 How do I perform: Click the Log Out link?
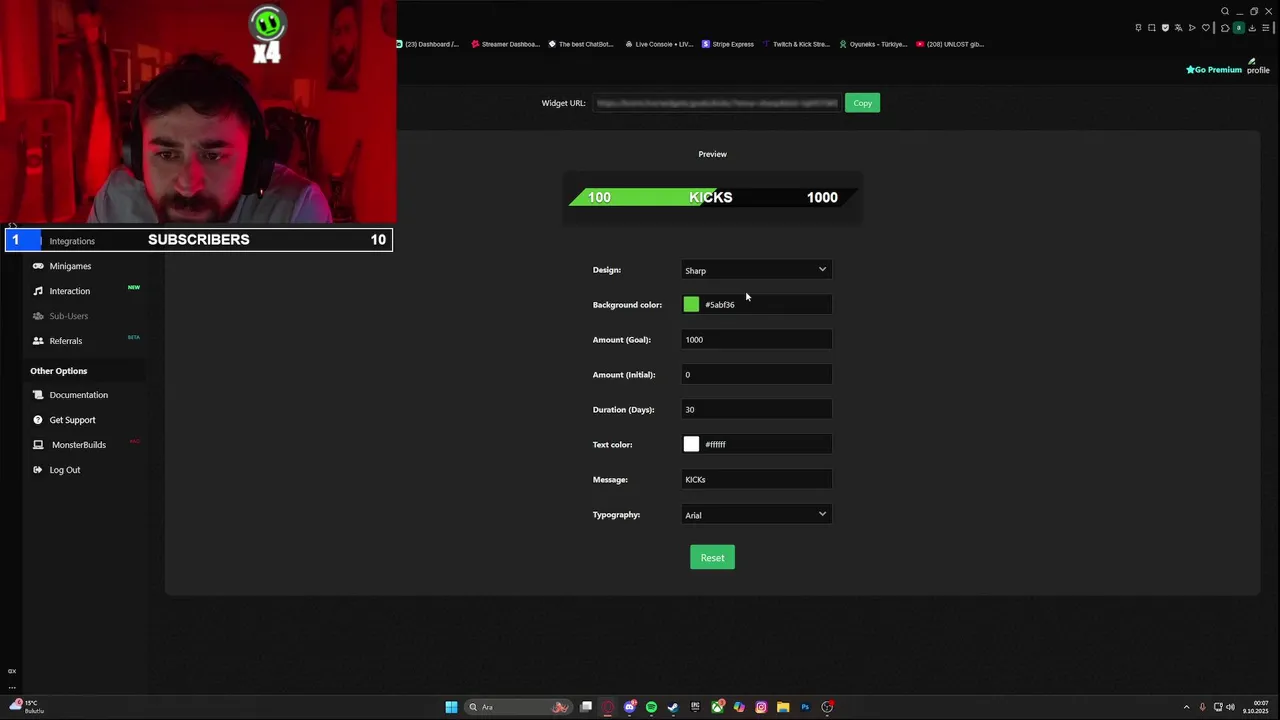pyautogui.click(x=65, y=470)
